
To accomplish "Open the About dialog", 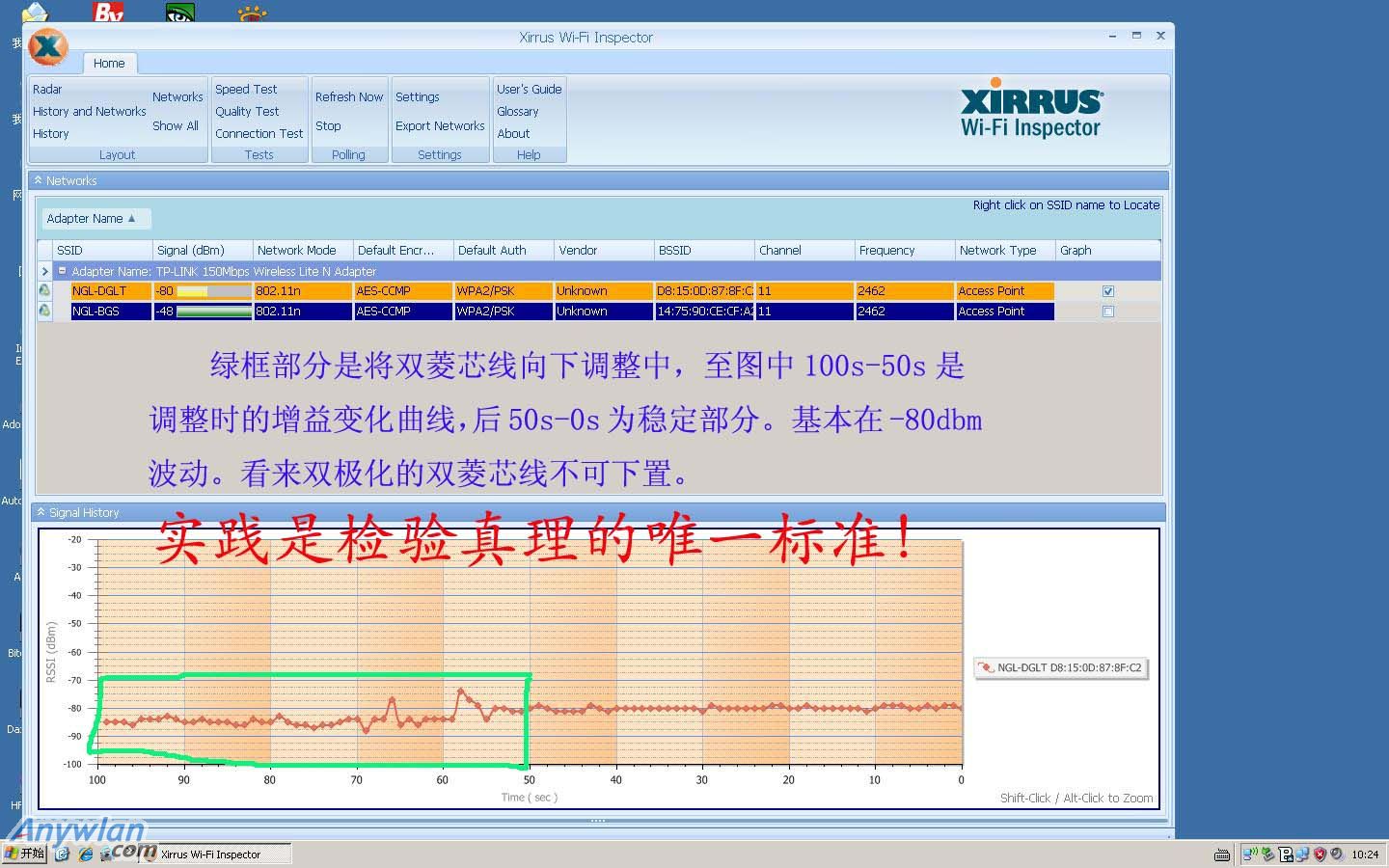I will [x=513, y=133].
